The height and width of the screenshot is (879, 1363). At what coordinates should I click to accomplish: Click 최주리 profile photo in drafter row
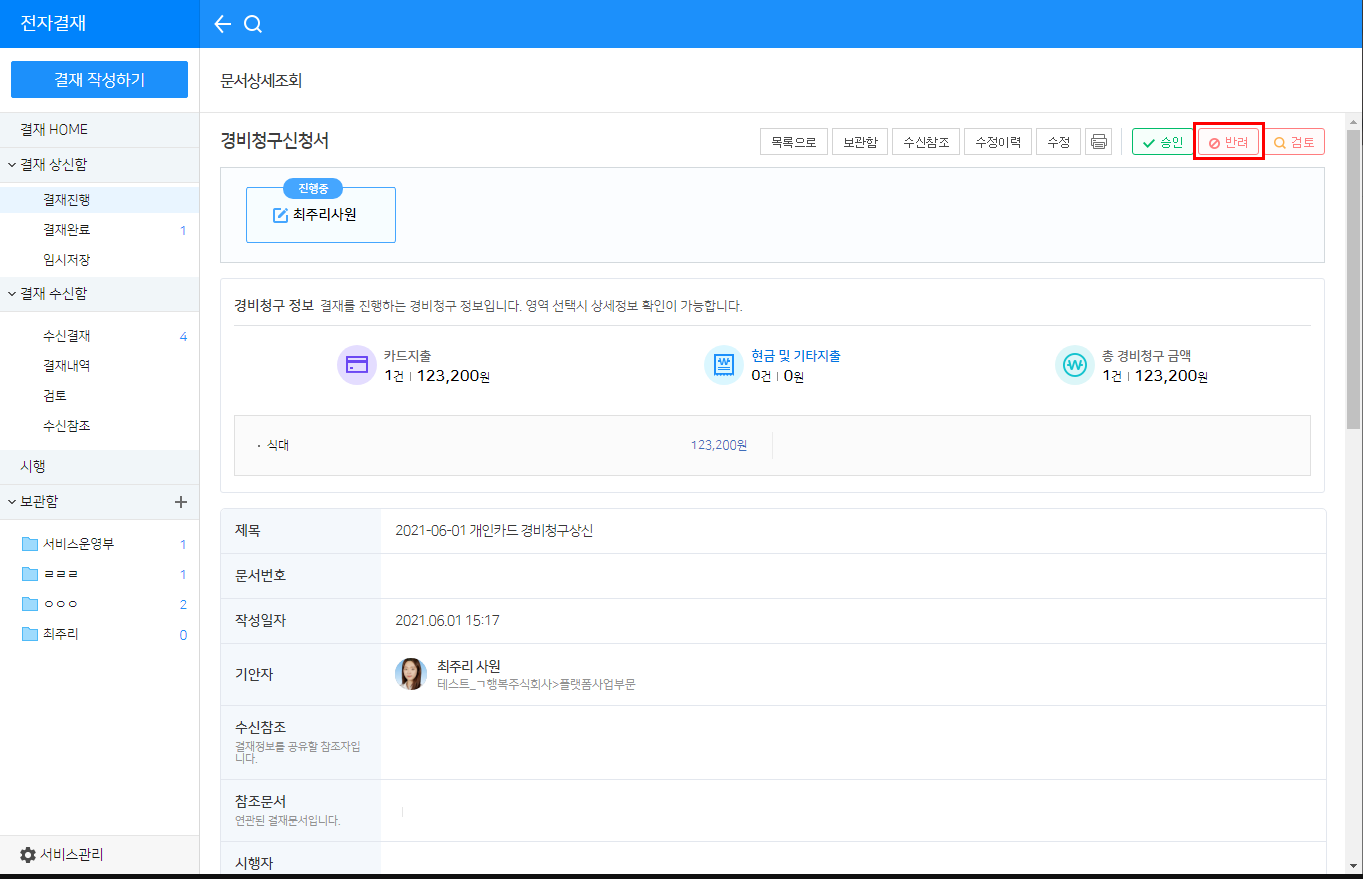[411, 674]
